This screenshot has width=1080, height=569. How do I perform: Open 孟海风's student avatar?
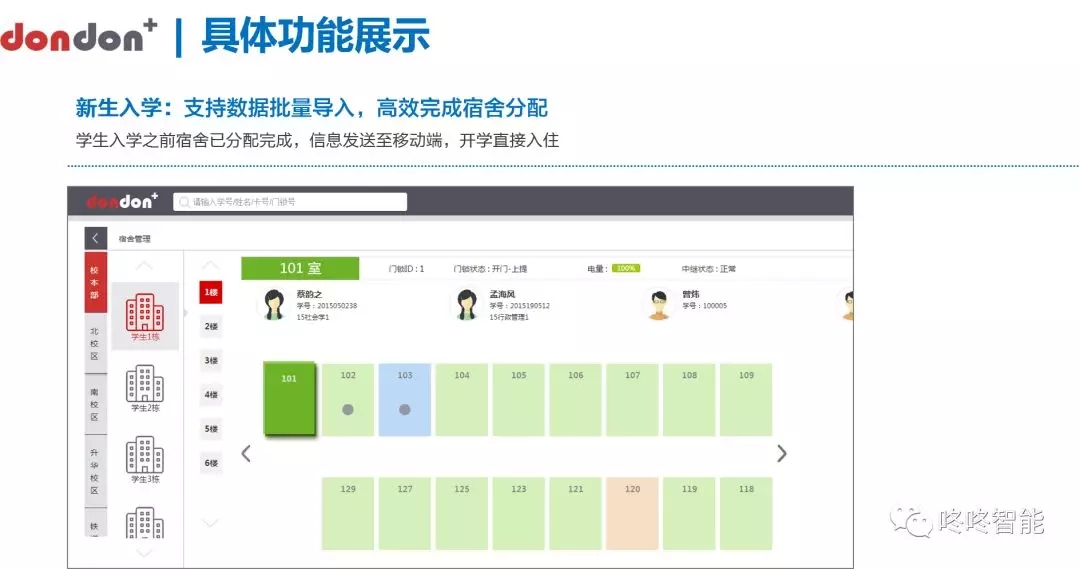[x=467, y=304]
